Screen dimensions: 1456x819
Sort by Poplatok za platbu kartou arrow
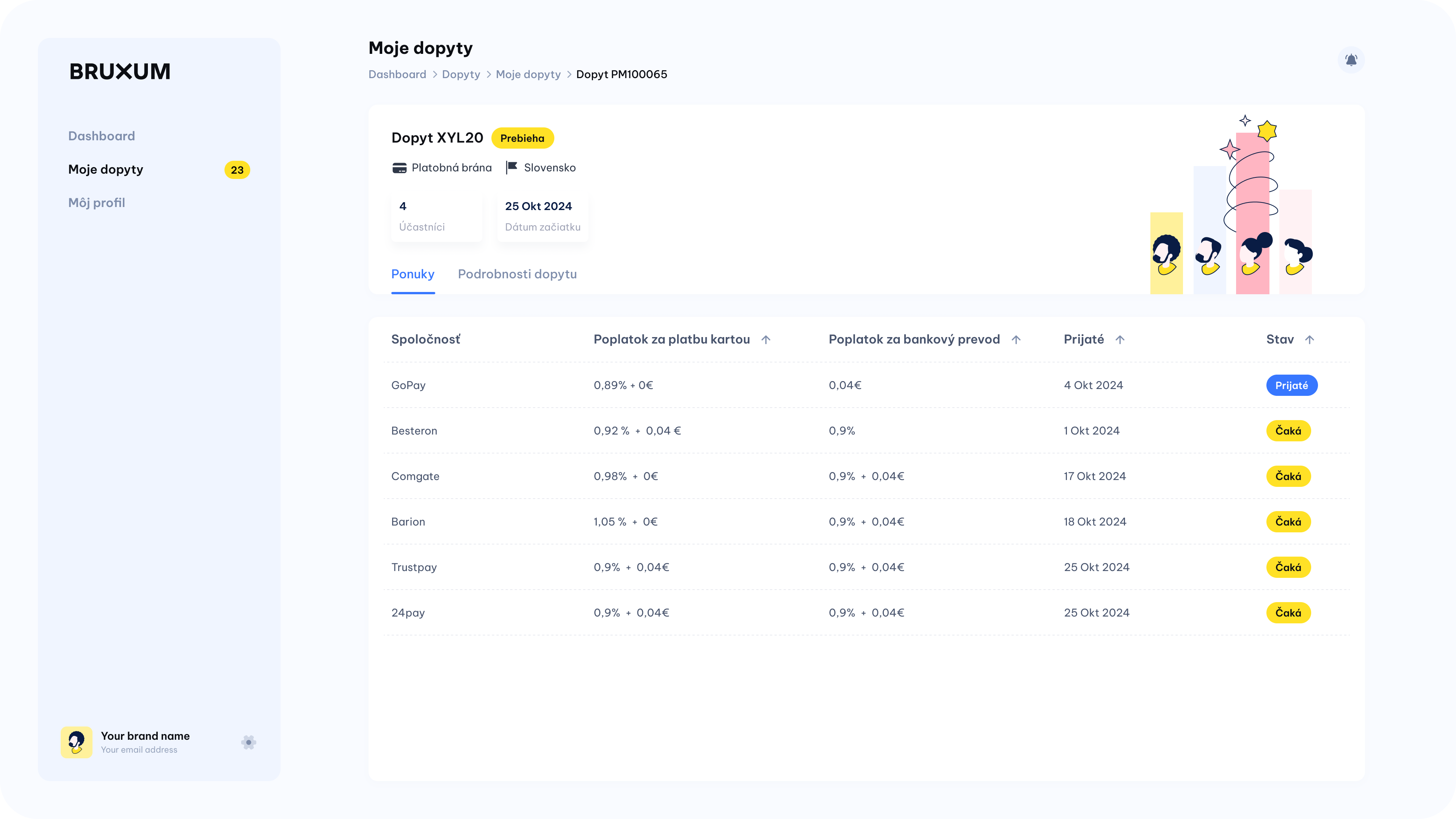point(766,340)
